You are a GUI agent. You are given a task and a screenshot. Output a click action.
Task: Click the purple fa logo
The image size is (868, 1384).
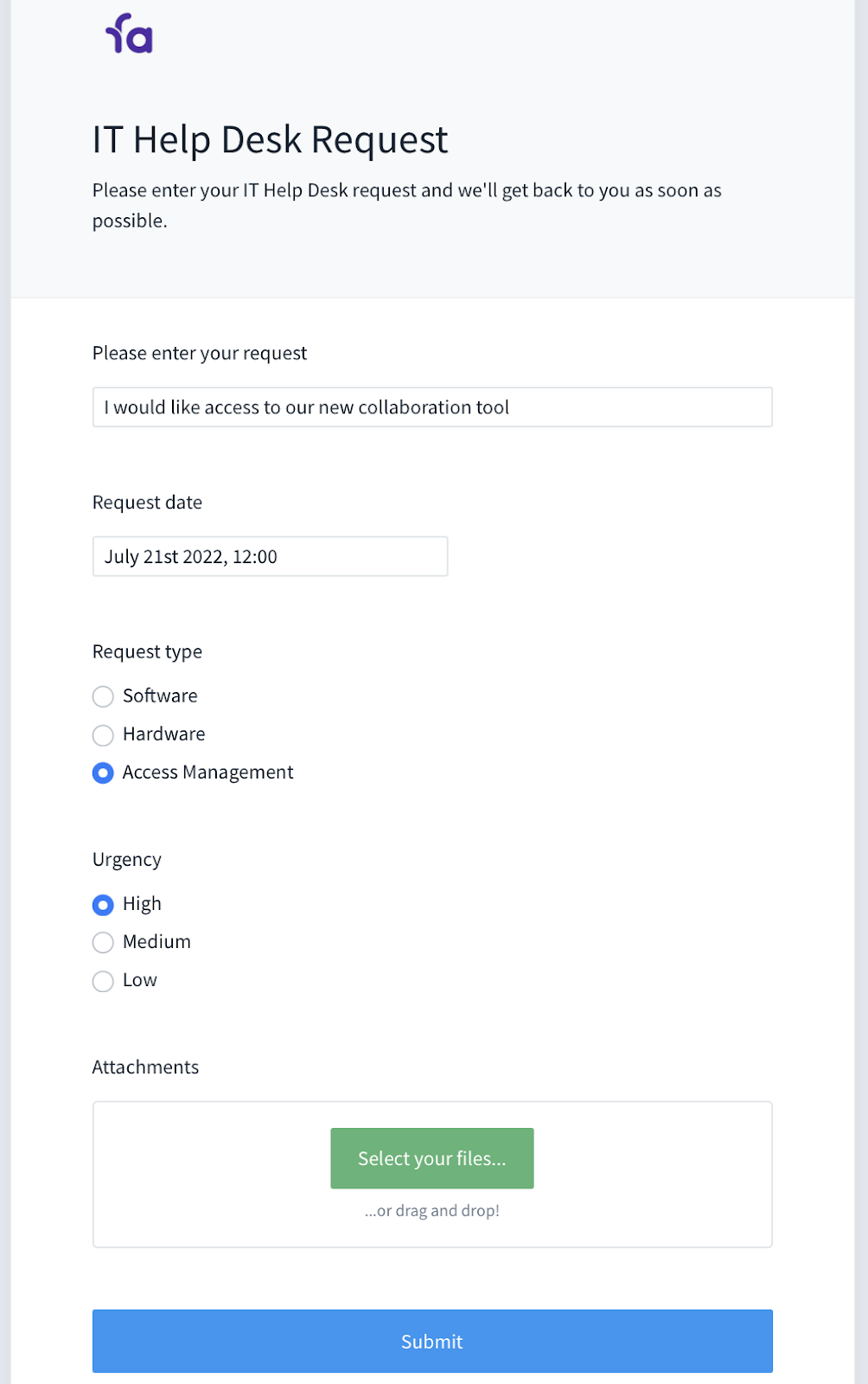[130, 35]
